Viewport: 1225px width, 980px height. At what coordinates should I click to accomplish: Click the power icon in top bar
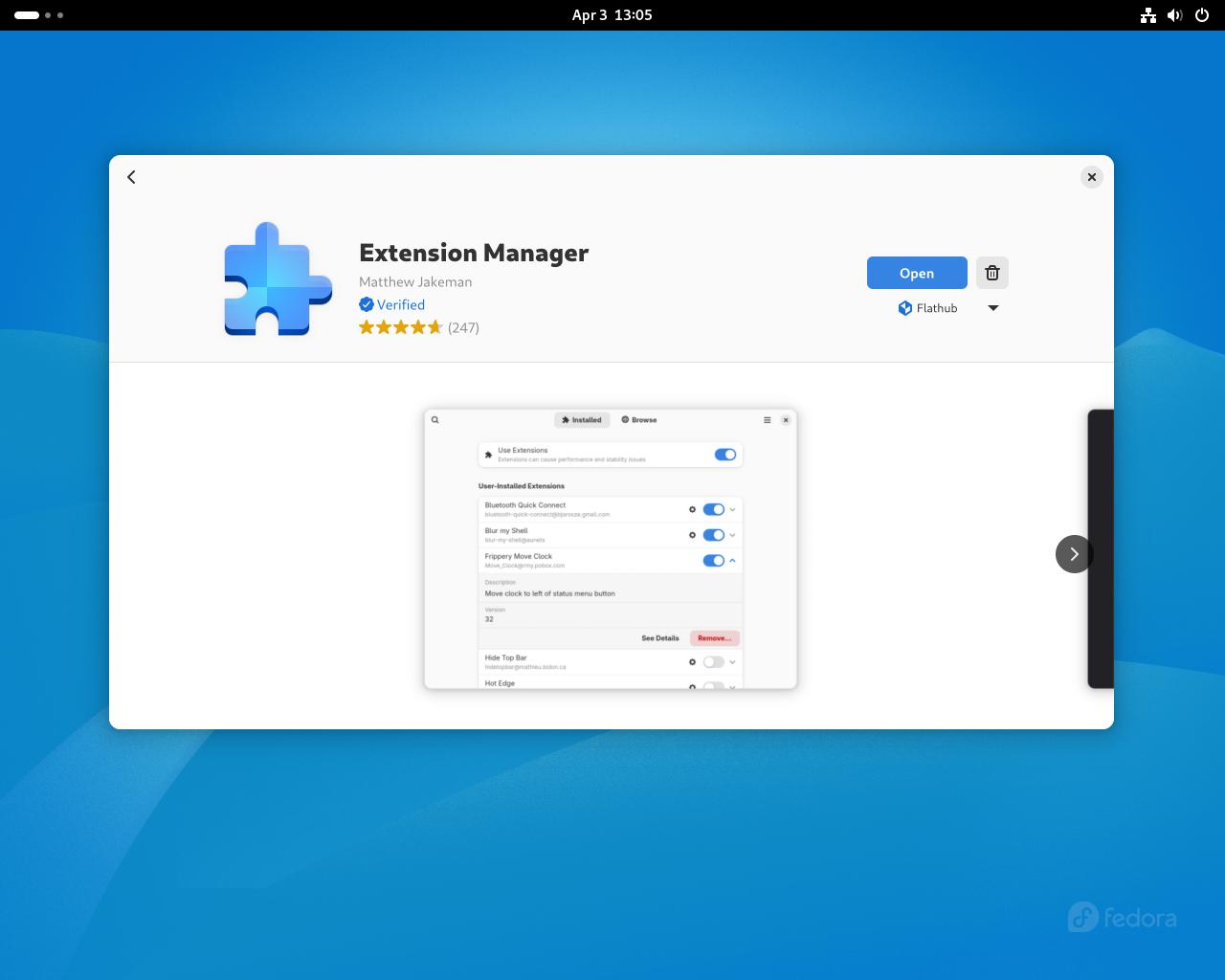tap(1202, 15)
